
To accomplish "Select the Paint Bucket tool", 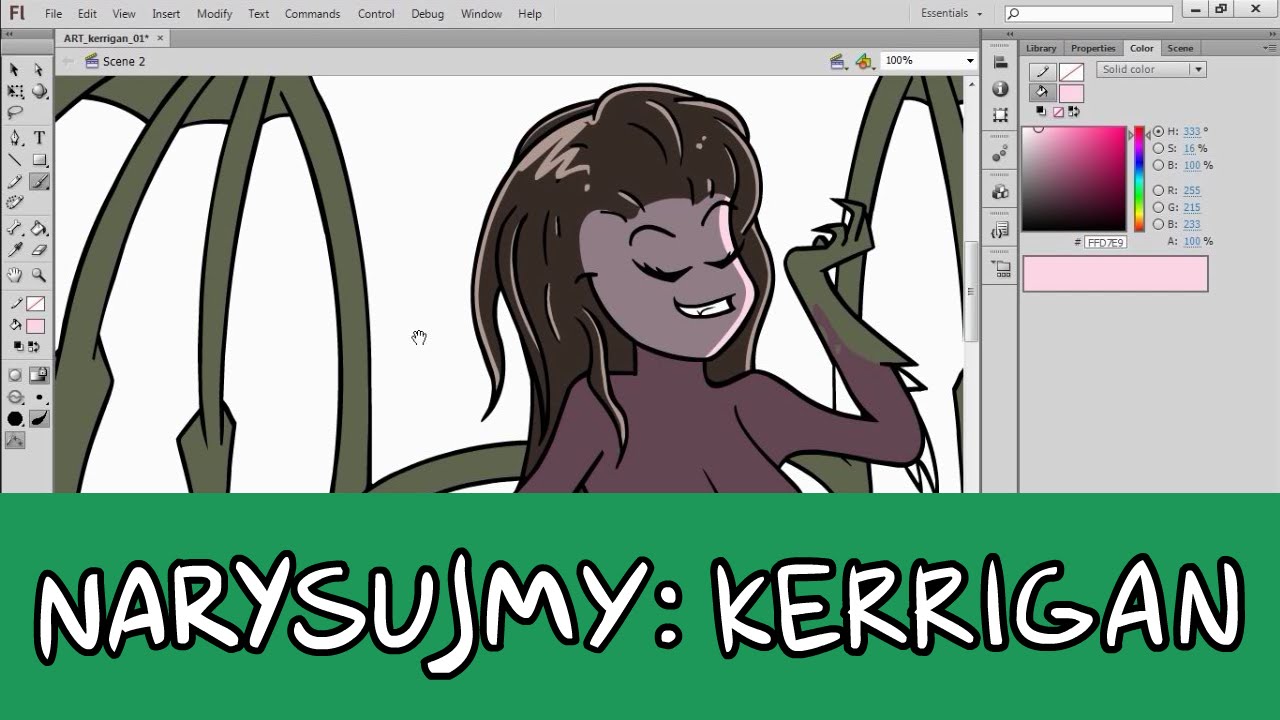I will pos(39,229).
